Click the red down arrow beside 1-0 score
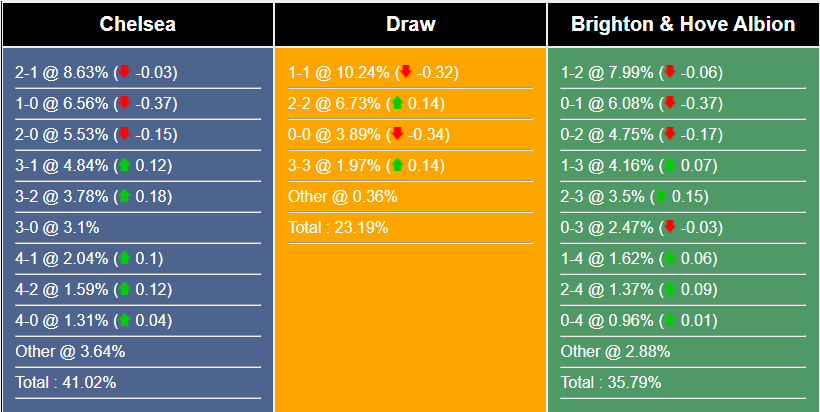The image size is (820, 412). tap(124, 103)
